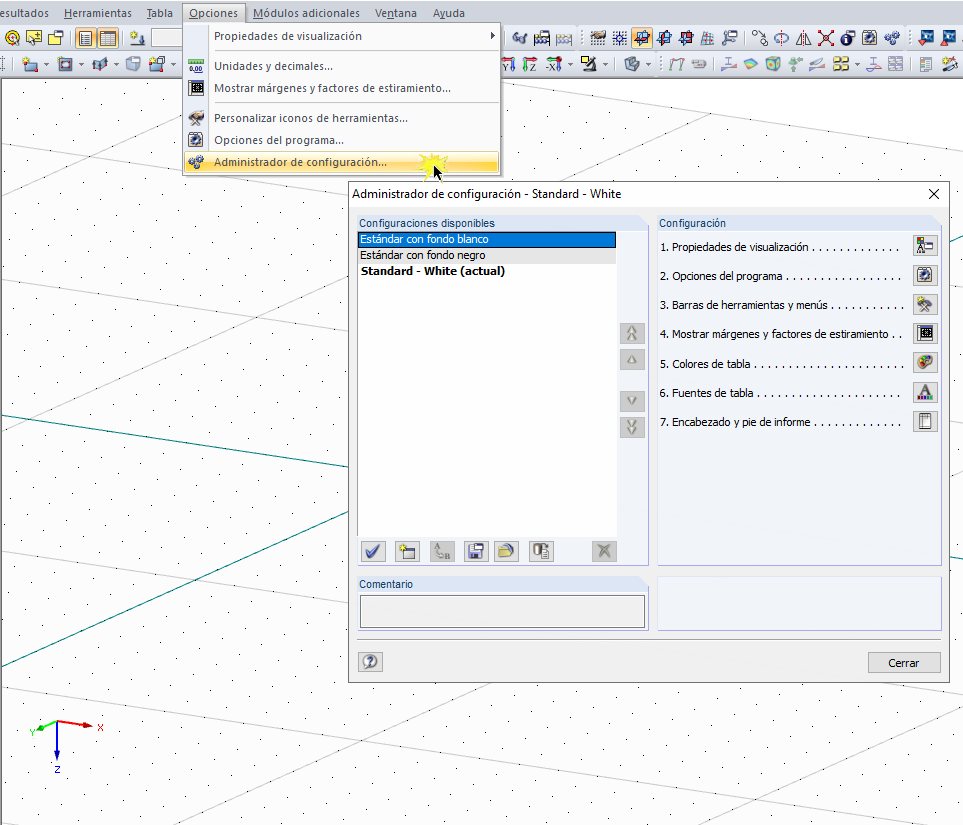Viewport: 963px width, 825px height.
Task: Move selected configuration down one step
Action: coord(632,401)
